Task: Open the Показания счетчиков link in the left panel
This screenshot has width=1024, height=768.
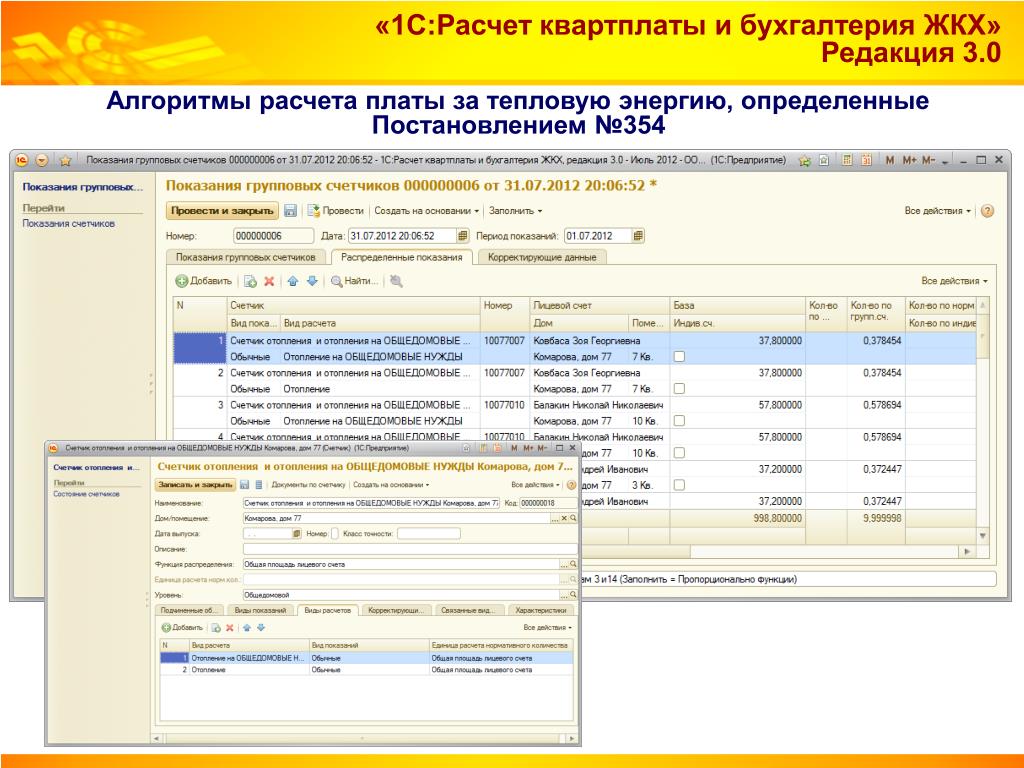Action: pyautogui.click(x=69, y=223)
